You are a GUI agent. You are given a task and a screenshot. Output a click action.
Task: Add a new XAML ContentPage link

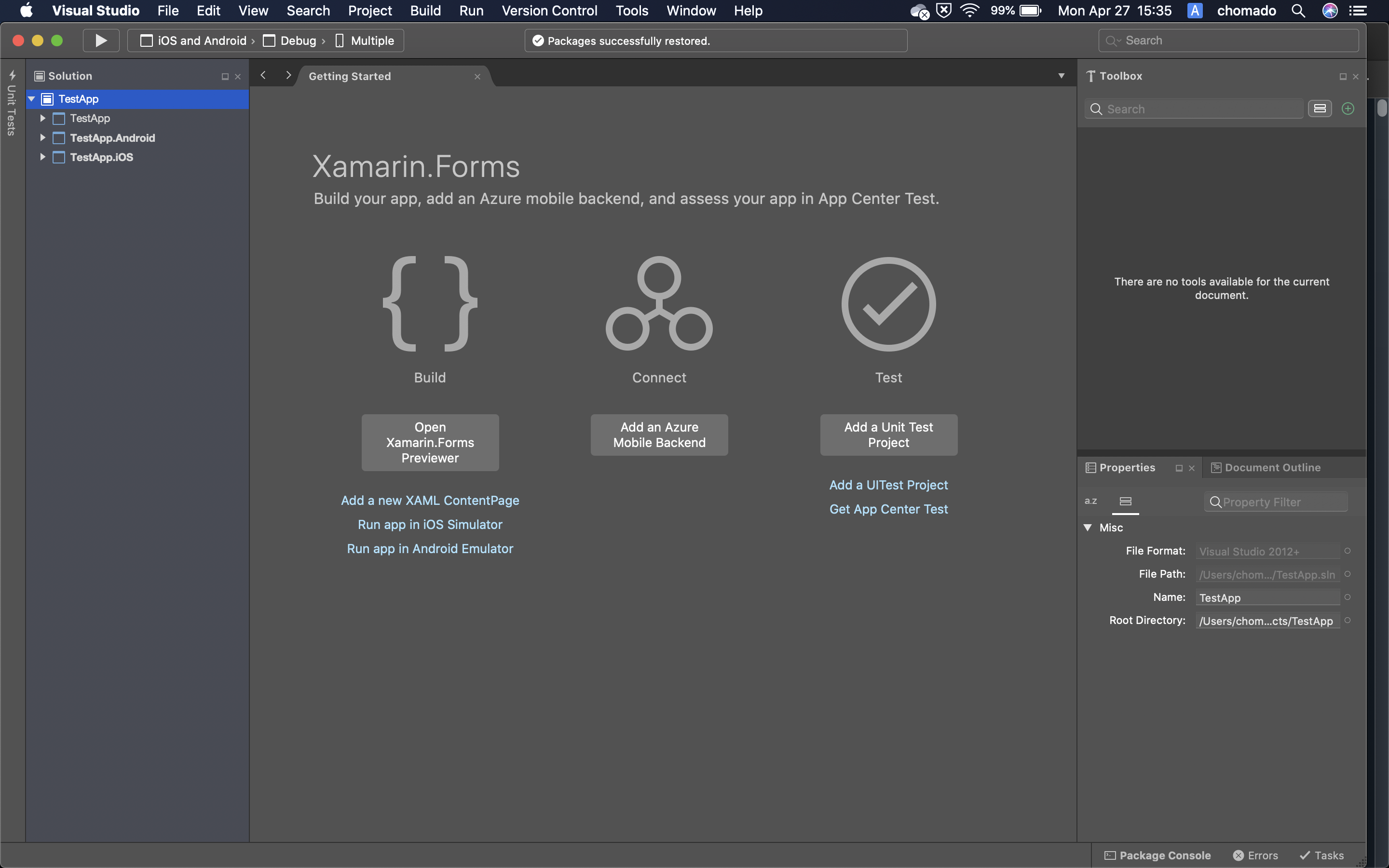click(x=430, y=501)
